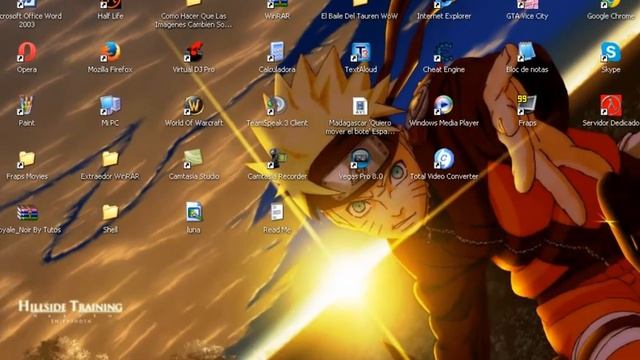Select the Calculadora desktop icon
Screen dimensions: 640x360
pyautogui.click(x=277, y=52)
